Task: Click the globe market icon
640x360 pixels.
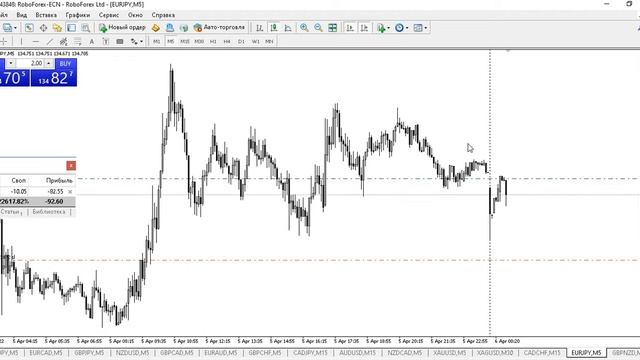Action: [x=184, y=28]
